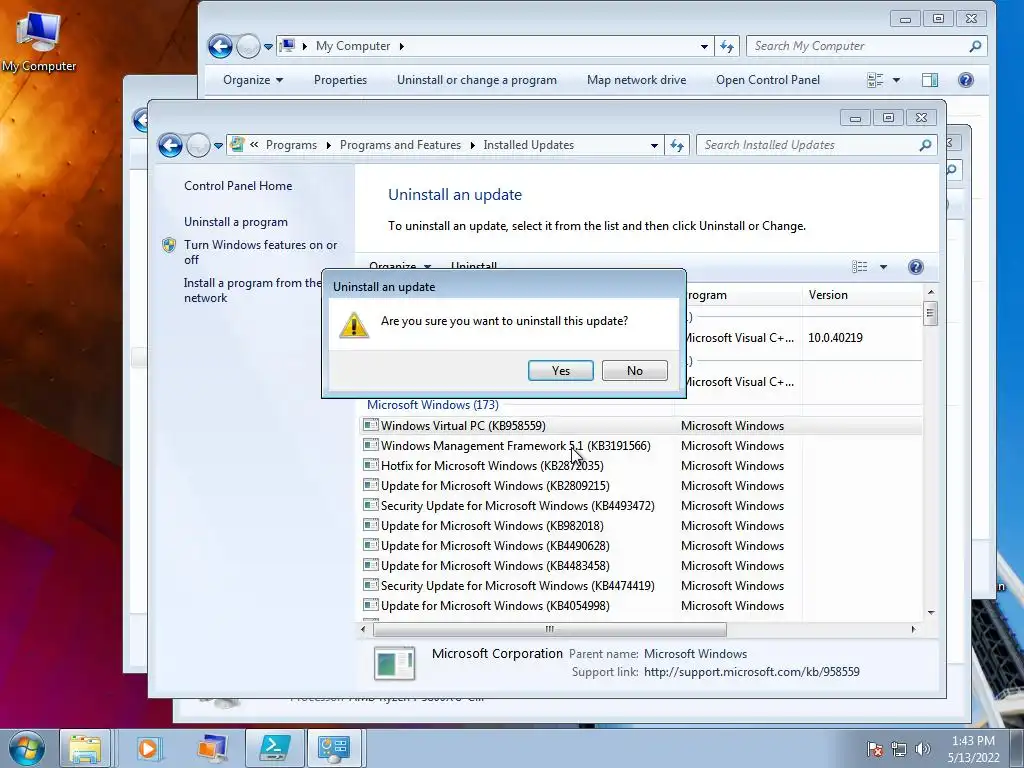This screenshot has width=1024, height=768.
Task: Change view icon in My Computer toolbar
Action: click(x=874, y=80)
